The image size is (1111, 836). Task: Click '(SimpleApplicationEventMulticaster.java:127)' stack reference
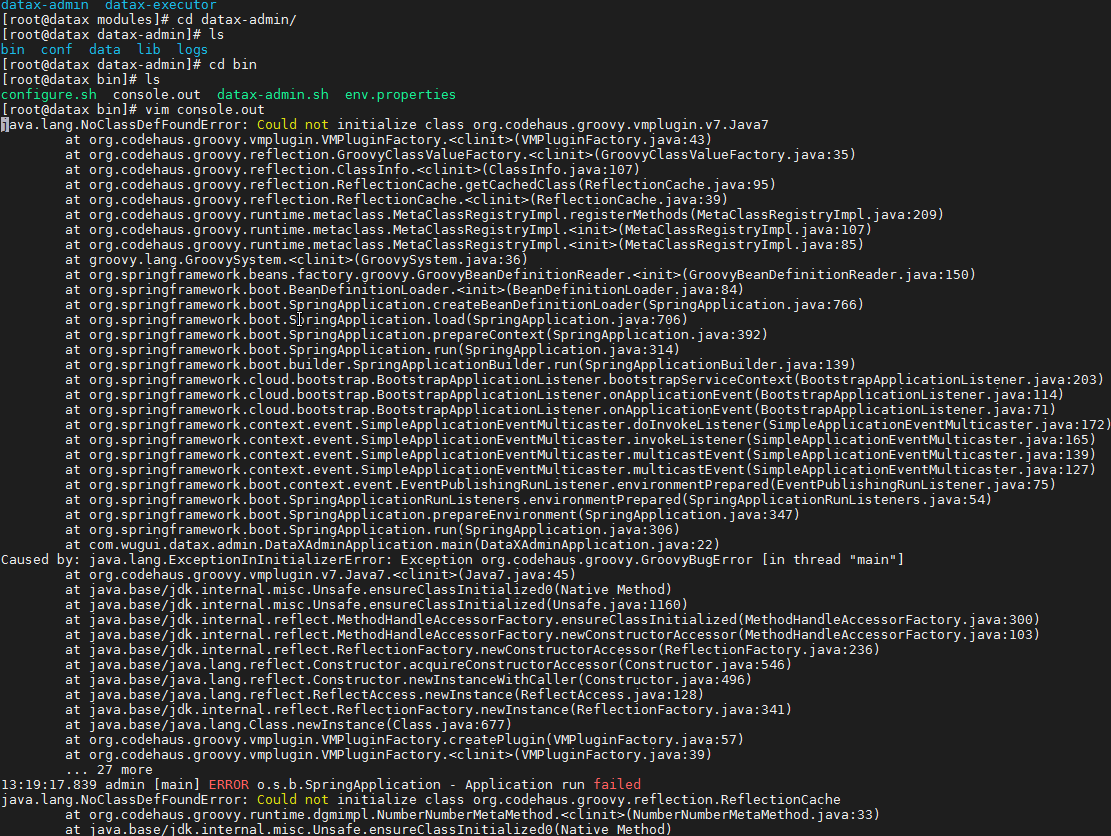(x=920, y=470)
